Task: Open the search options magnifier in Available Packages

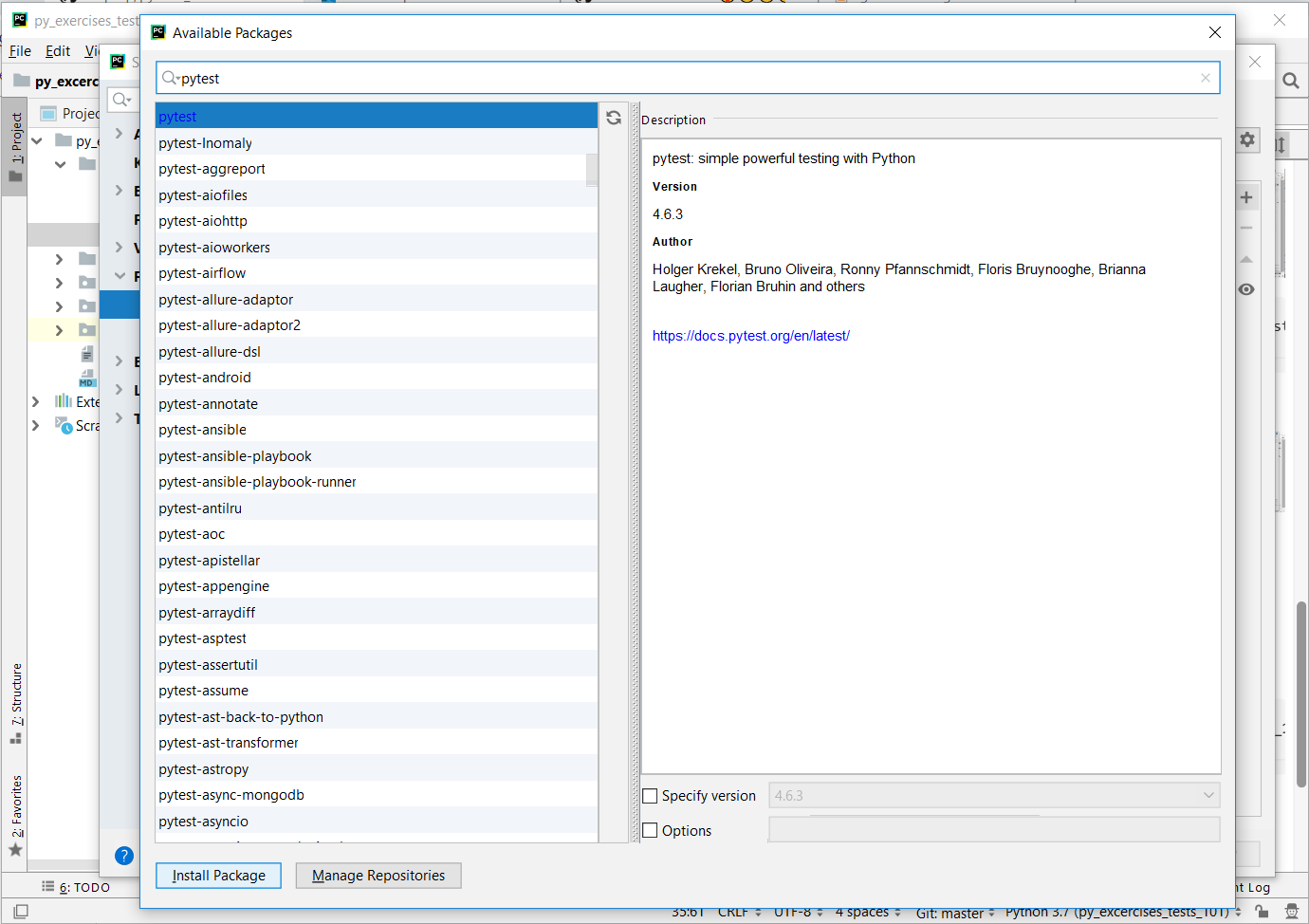Action: pyautogui.click(x=171, y=78)
